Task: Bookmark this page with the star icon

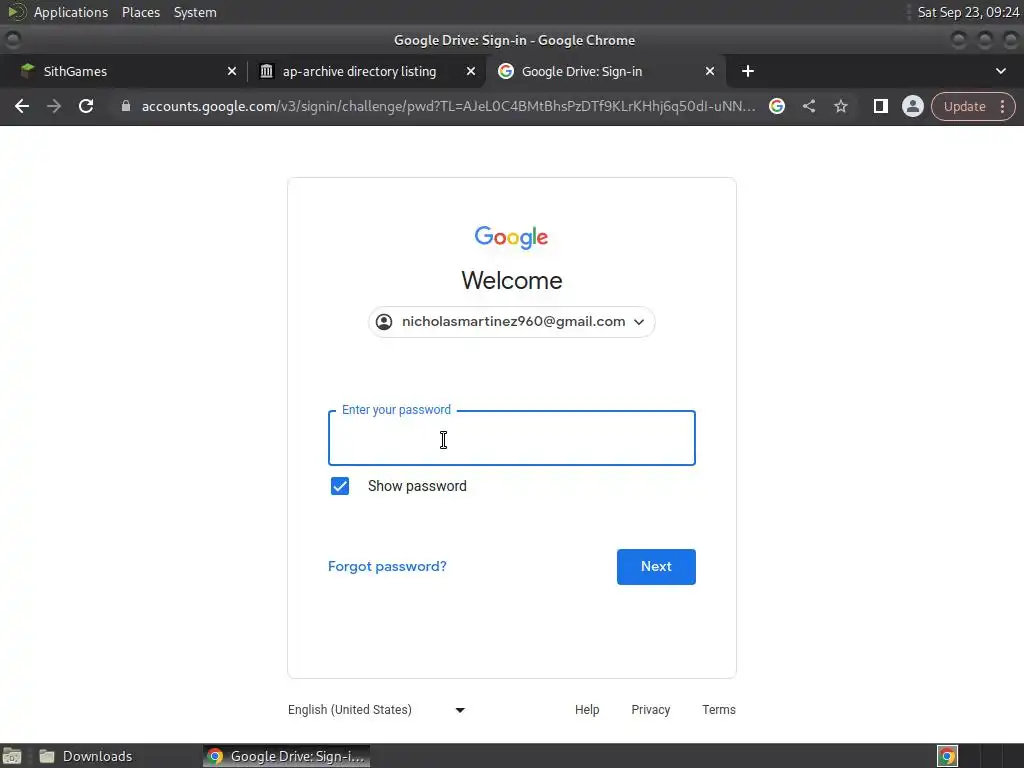Action: click(840, 106)
